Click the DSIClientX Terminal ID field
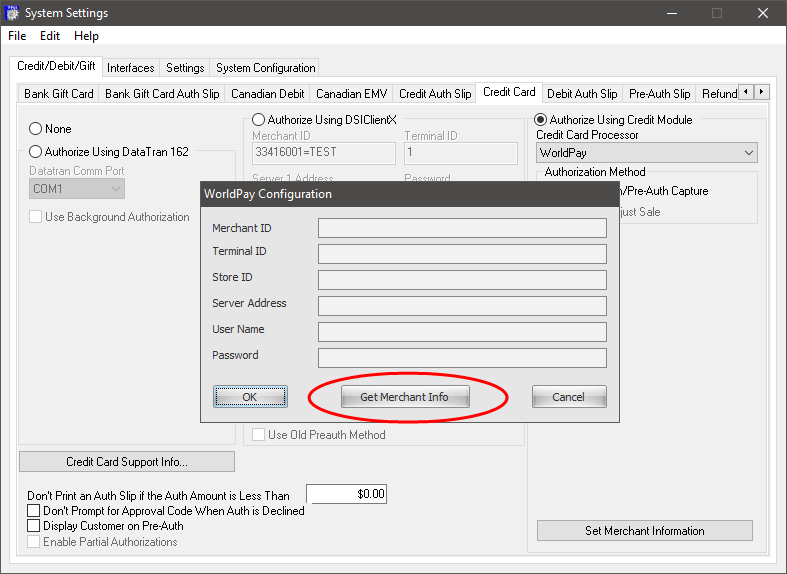This screenshot has height=574, width=787. tap(461, 153)
